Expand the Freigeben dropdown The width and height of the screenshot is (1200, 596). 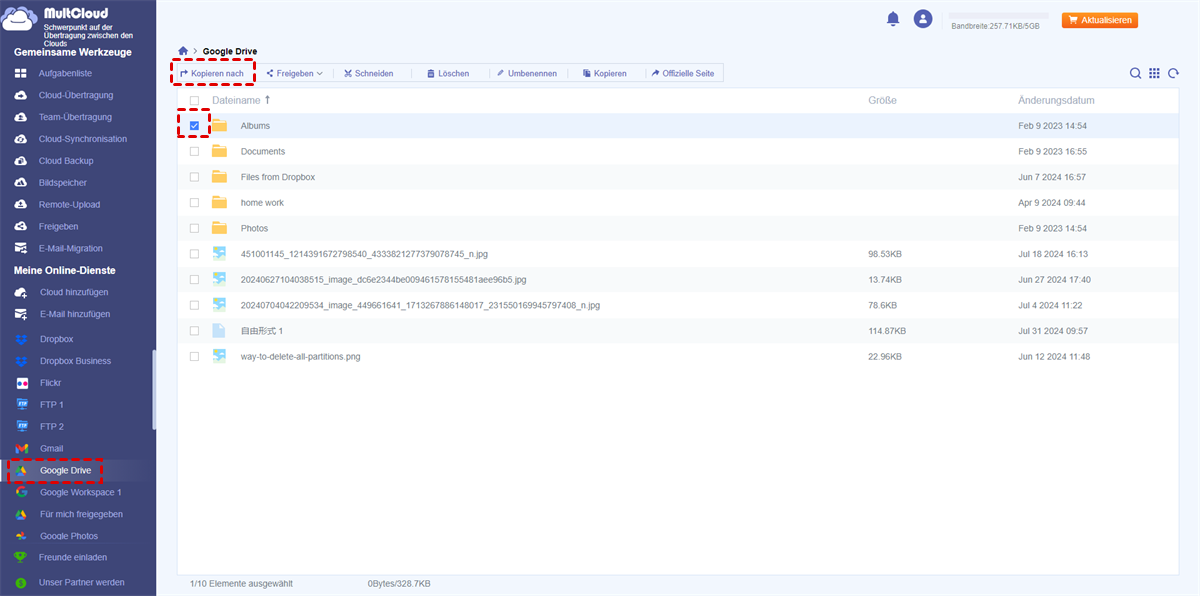[x=294, y=73]
